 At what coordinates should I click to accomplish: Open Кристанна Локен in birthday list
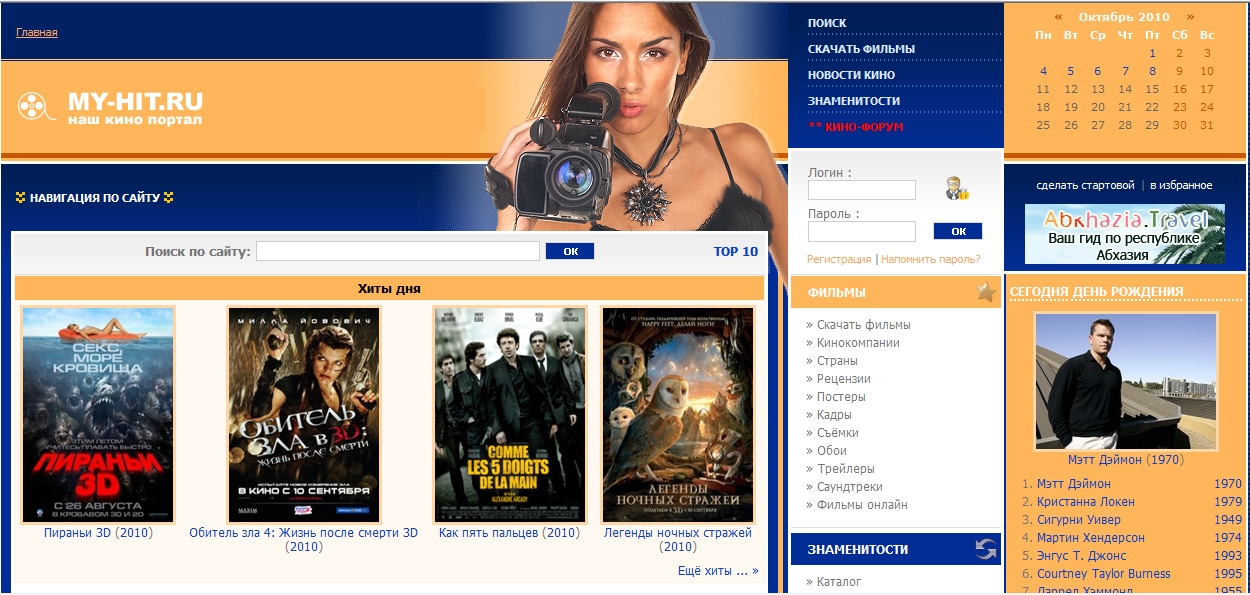(x=1085, y=502)
